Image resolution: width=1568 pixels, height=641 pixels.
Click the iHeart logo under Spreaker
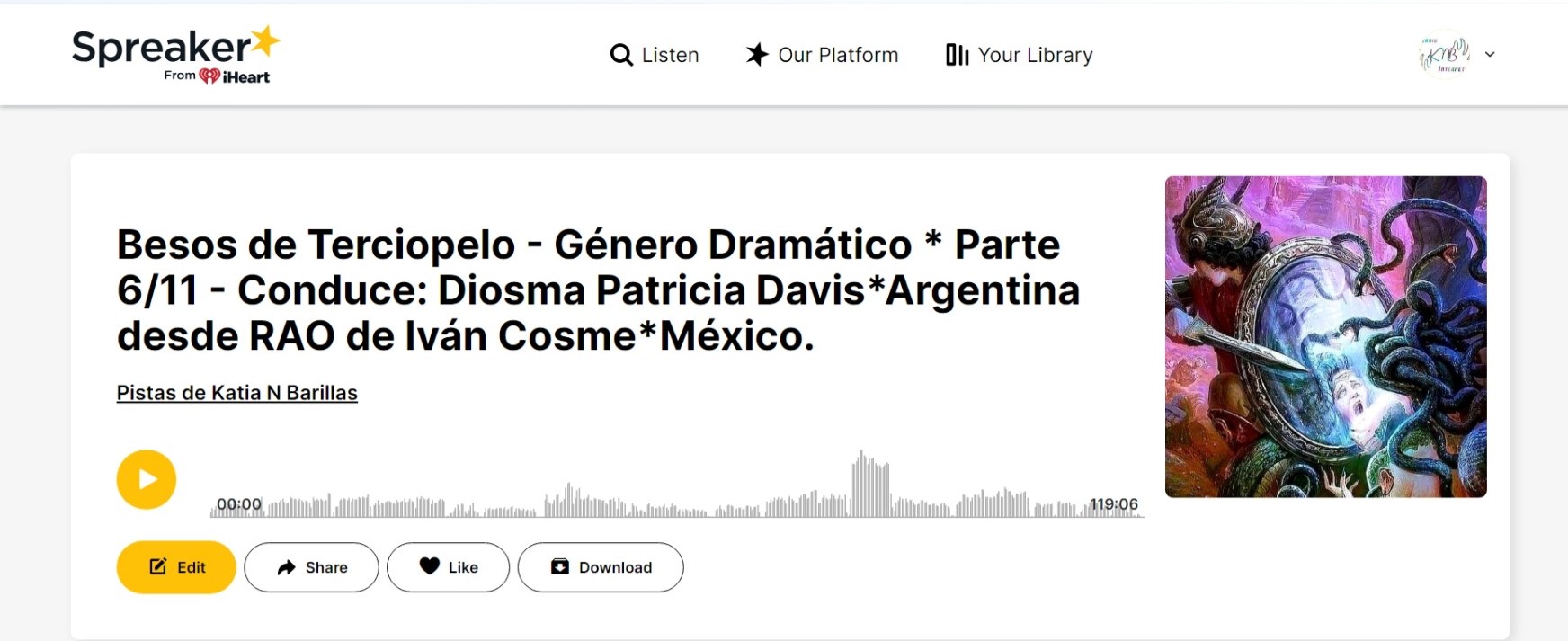point(235,76)
